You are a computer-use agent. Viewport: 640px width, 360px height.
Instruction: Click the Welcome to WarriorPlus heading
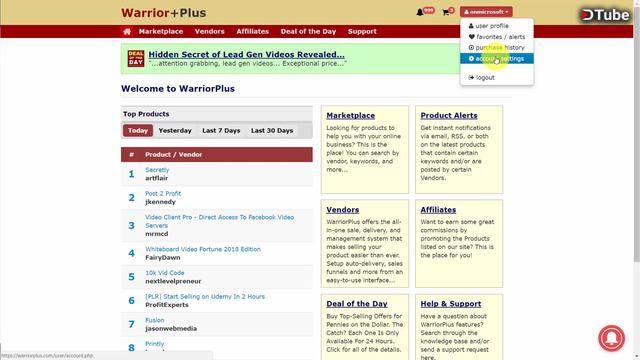coord(178,89)
